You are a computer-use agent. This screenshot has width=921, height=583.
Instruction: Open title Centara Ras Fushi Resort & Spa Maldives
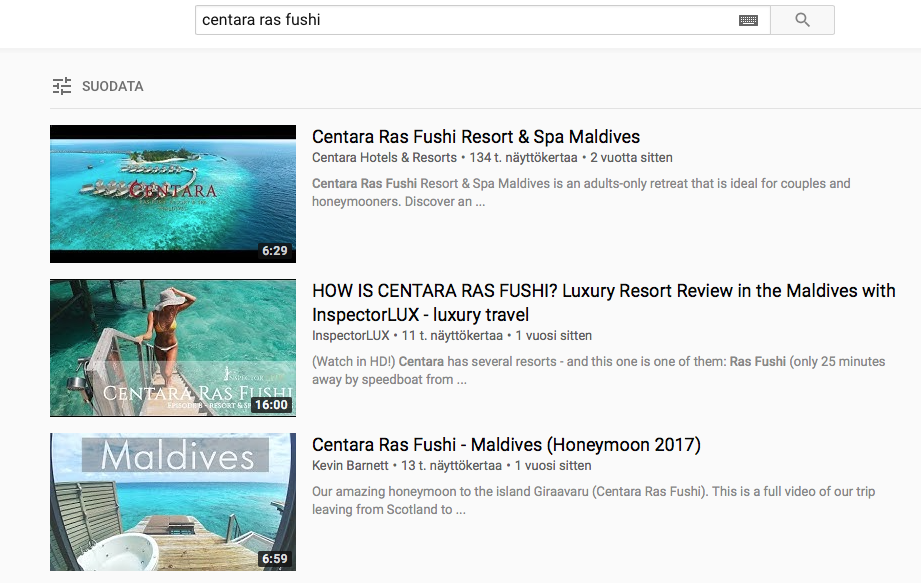click(476, 137)
